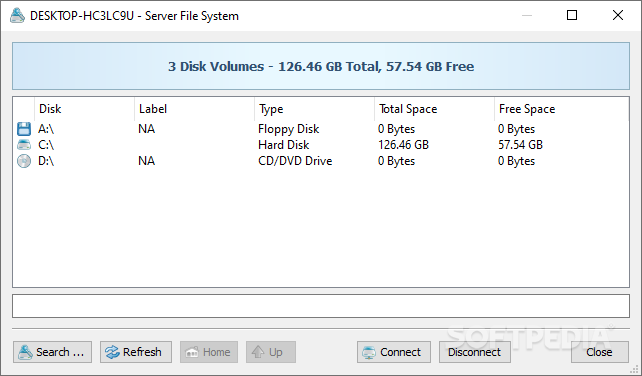Sort by the Type column header
Screen dimensions: 642x376
point(314,109)
